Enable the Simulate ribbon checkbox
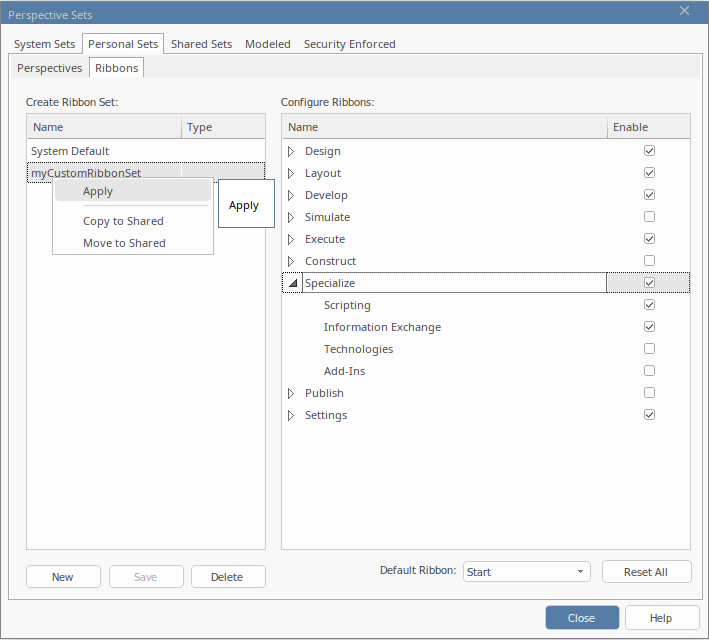709x640 pixels. click(x=649, y=217)
